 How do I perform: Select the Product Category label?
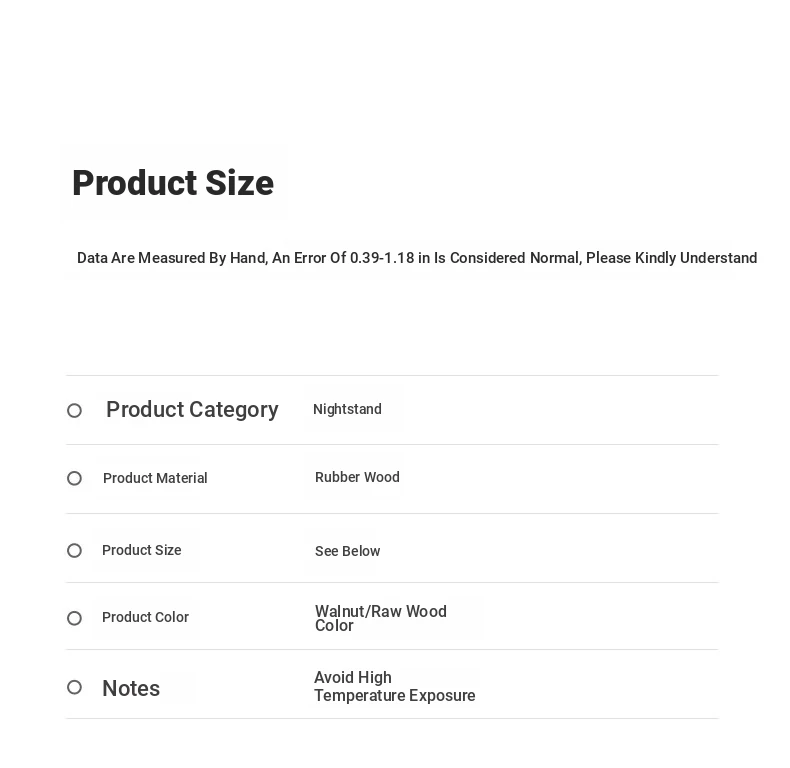click(x=192, y=409)
